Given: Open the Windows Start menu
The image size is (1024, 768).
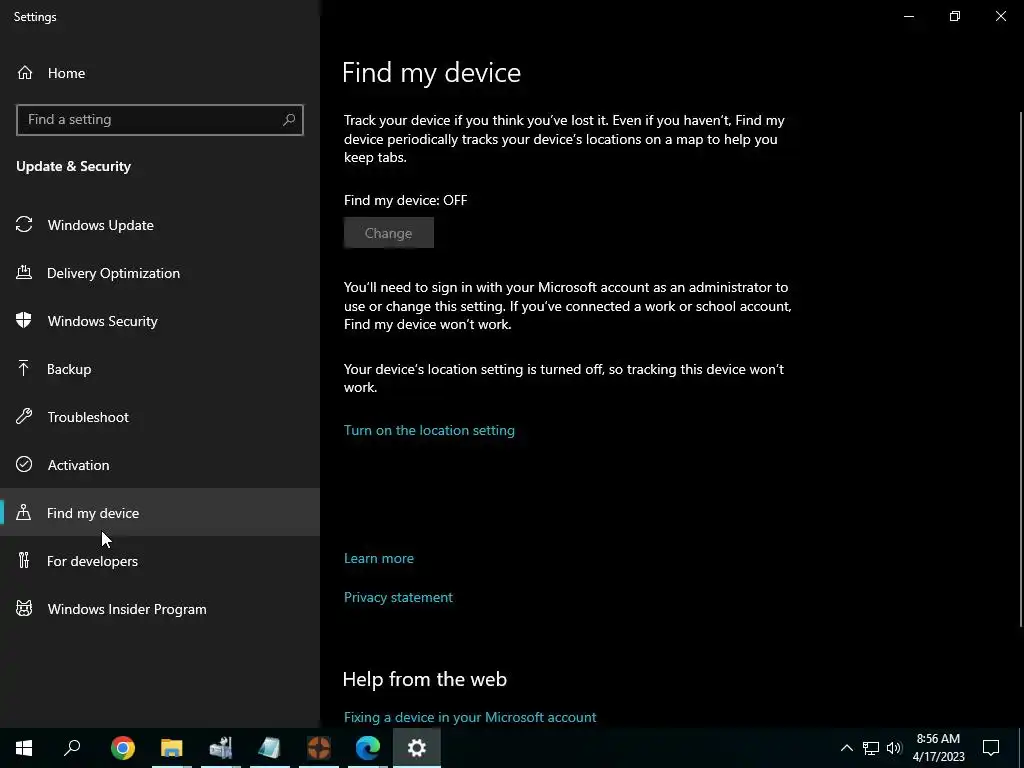Looking at the screenshot, I should [x=24, y=748].
